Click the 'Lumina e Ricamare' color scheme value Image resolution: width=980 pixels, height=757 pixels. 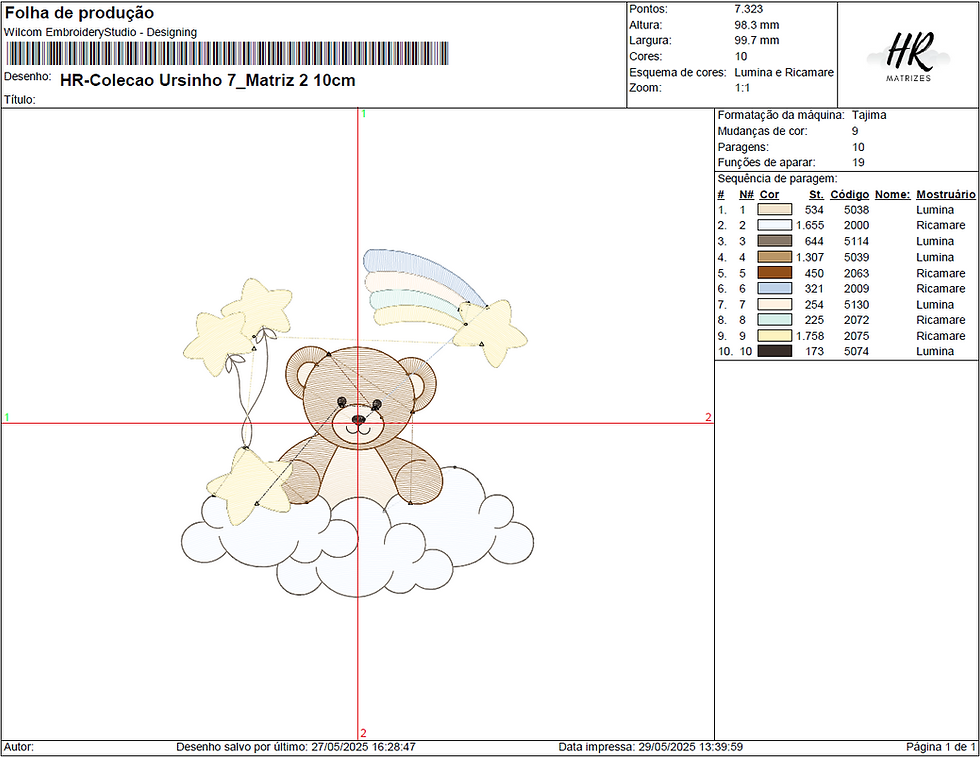click(784, 72)
